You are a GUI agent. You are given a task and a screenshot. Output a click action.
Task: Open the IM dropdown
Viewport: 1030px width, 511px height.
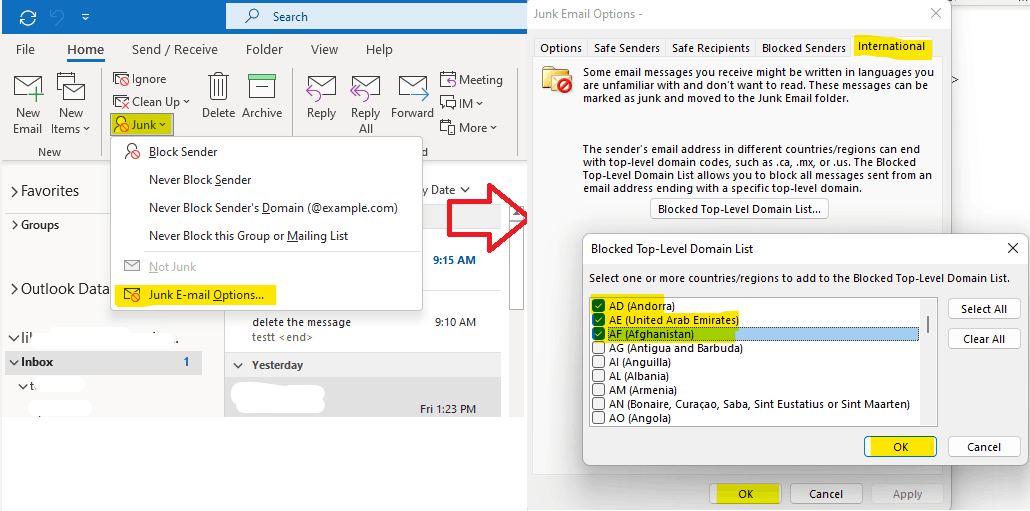pyautogui.click(x=462, y=104)
